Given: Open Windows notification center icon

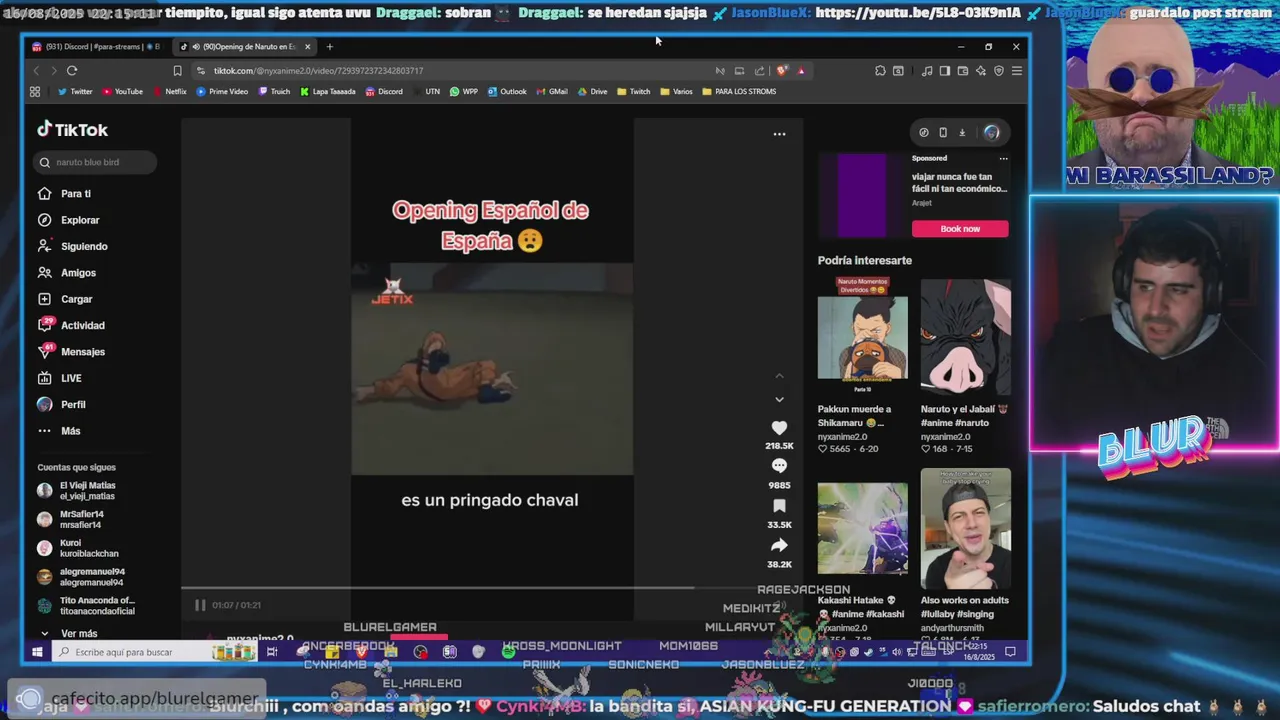Looking at the screenshot, I should coord(1010,652).
